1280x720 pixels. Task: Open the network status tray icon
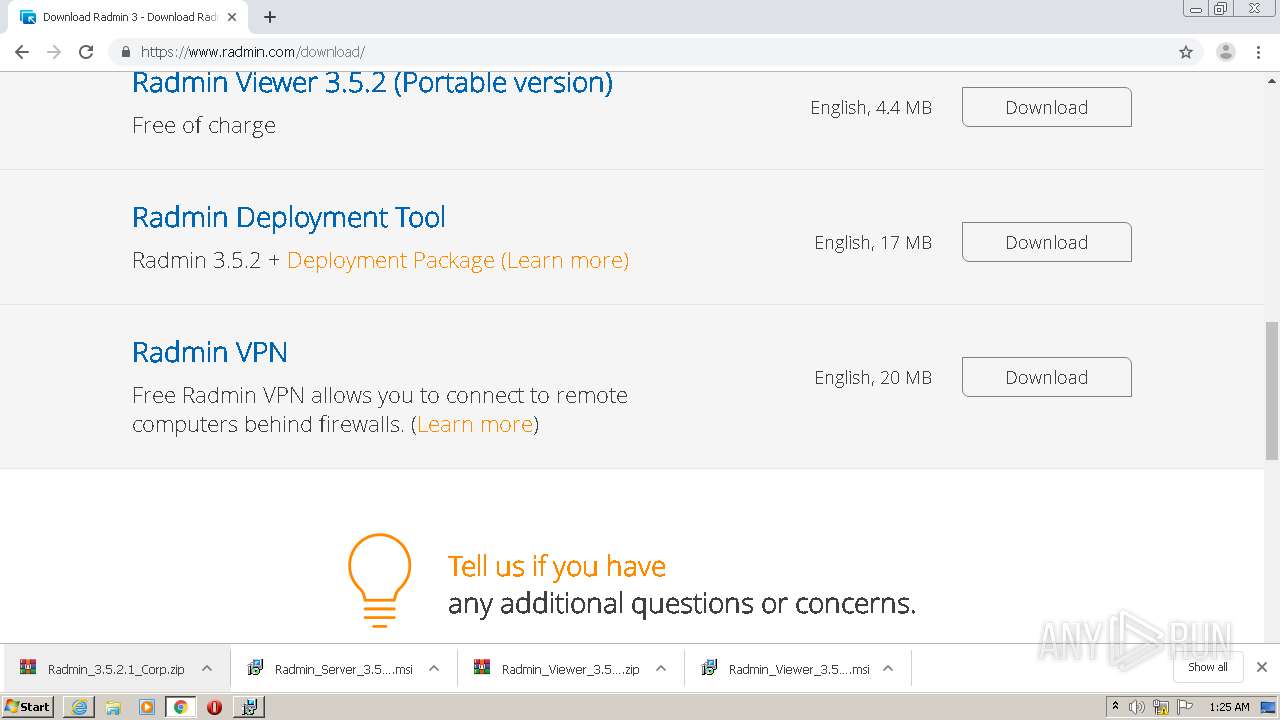pyautogui.click(x=1161, y=707)
